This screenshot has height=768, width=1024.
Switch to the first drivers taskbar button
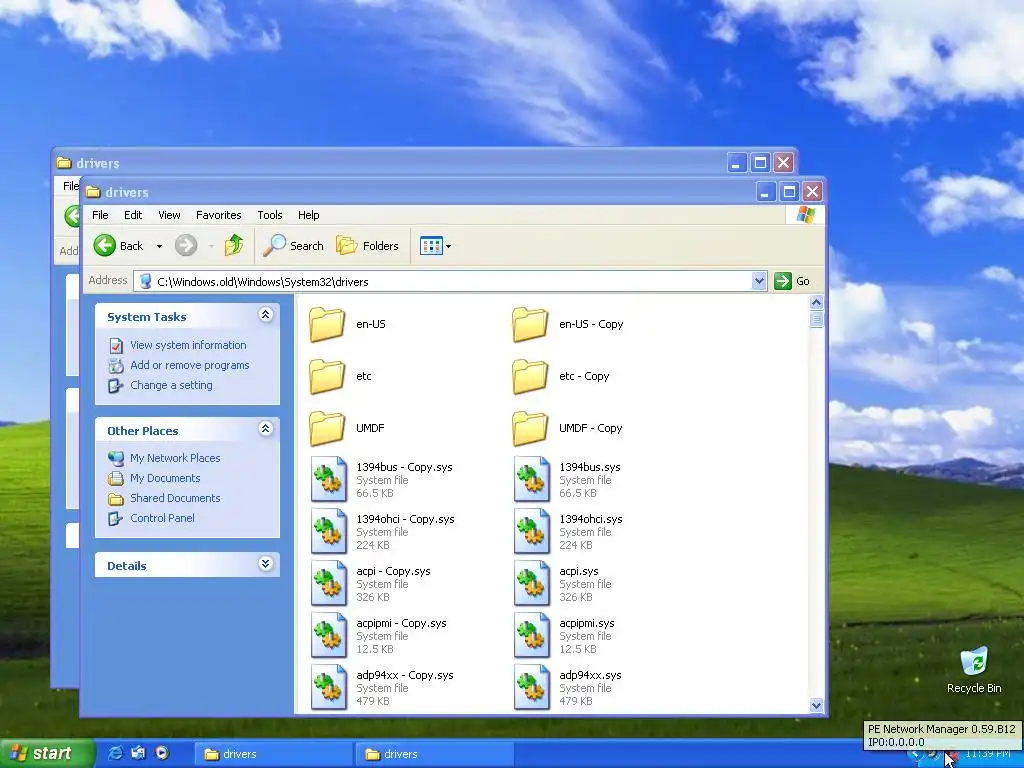[273, 754]
